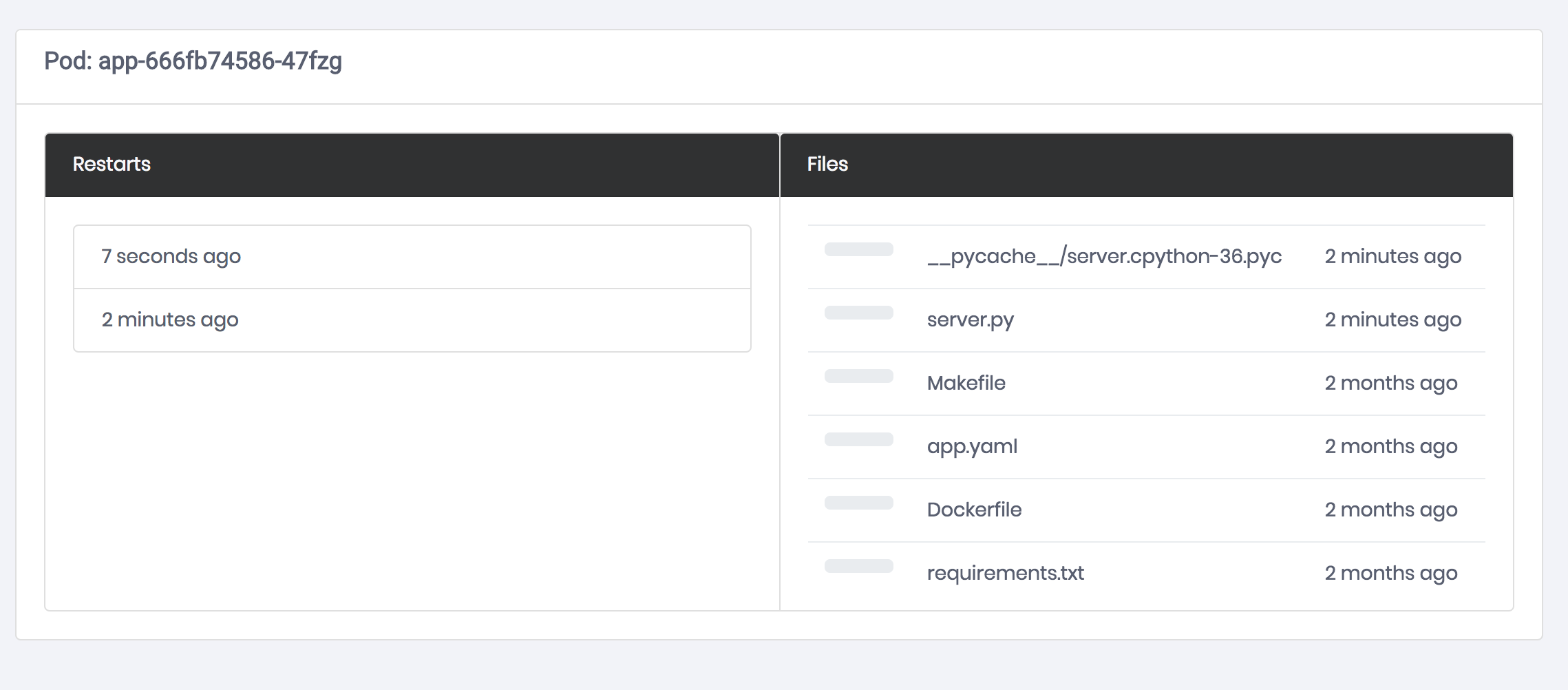1568x690 pixels.
Task: Click the gray badge beside Makefile
Action: [858, 376]
